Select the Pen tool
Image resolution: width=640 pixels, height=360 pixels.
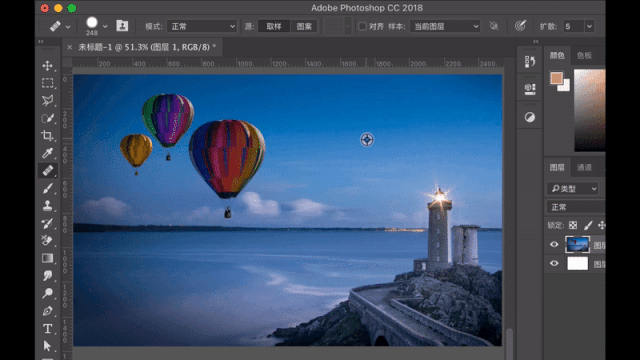[x=47, y=311]
